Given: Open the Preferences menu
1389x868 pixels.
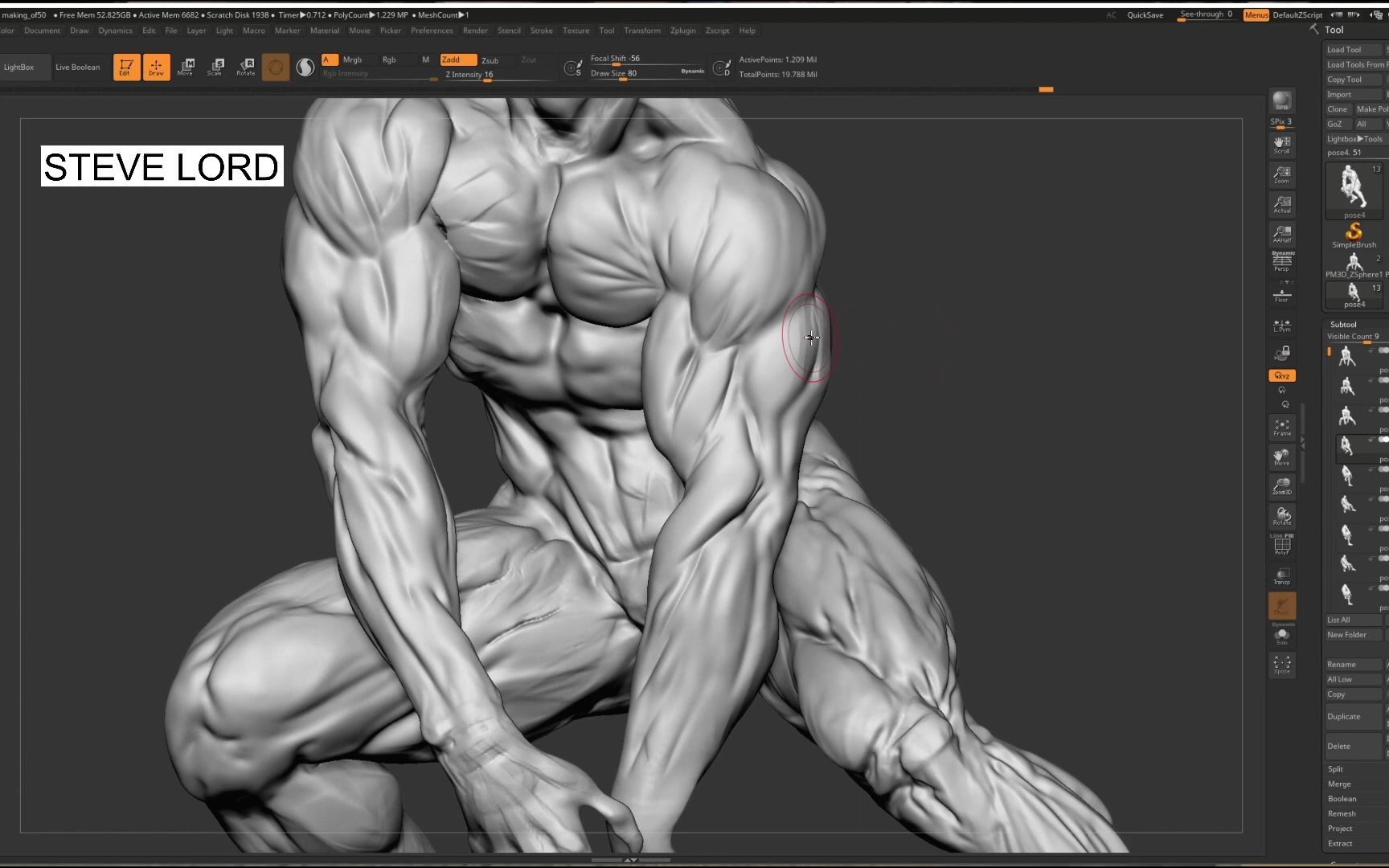Looking at the screenshot, I should (432, 31).
